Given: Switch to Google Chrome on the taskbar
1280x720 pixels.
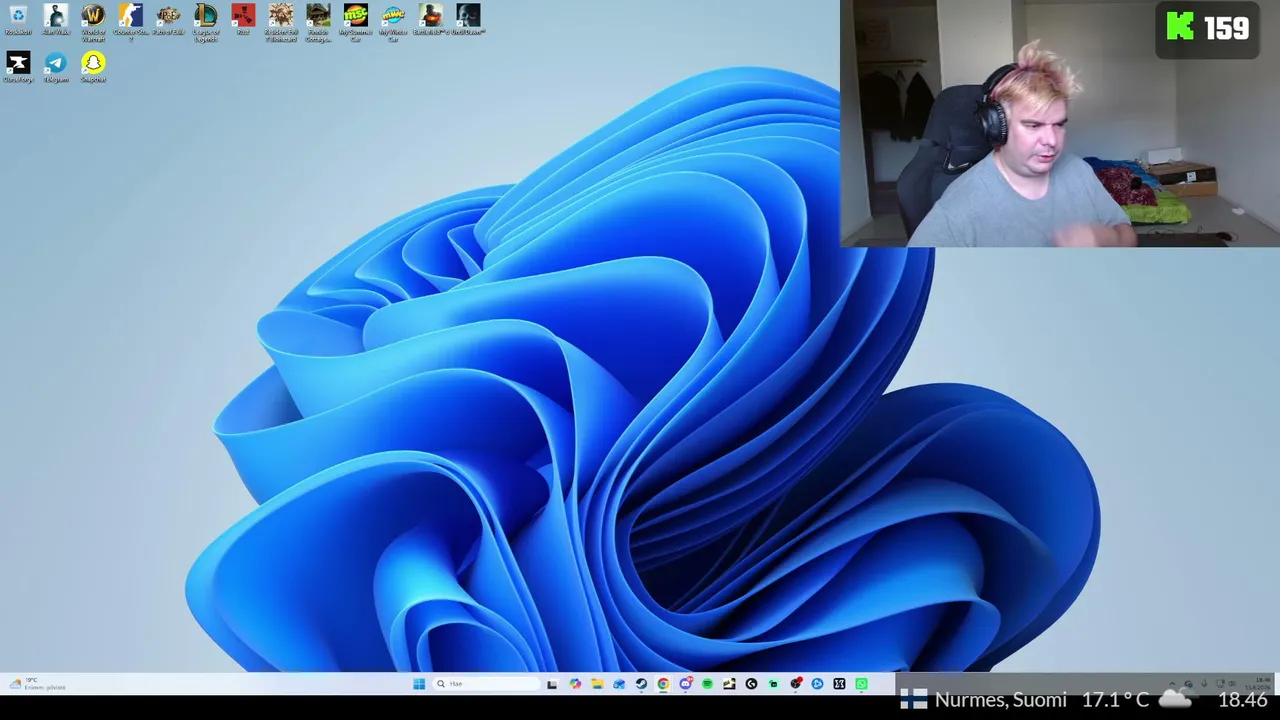Looking at the screenshot, I should pos(663,684).
